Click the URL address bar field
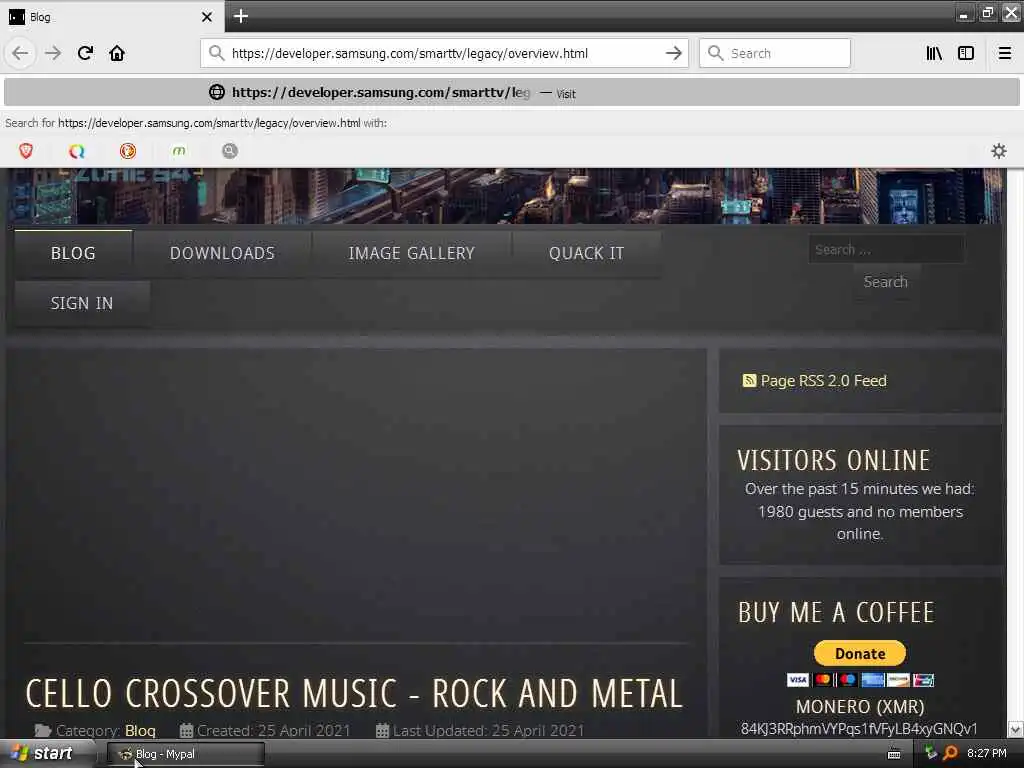Image resolution: width=1024 pixels, height=768 pixels. pyautogui.click(x=444, y=53)
